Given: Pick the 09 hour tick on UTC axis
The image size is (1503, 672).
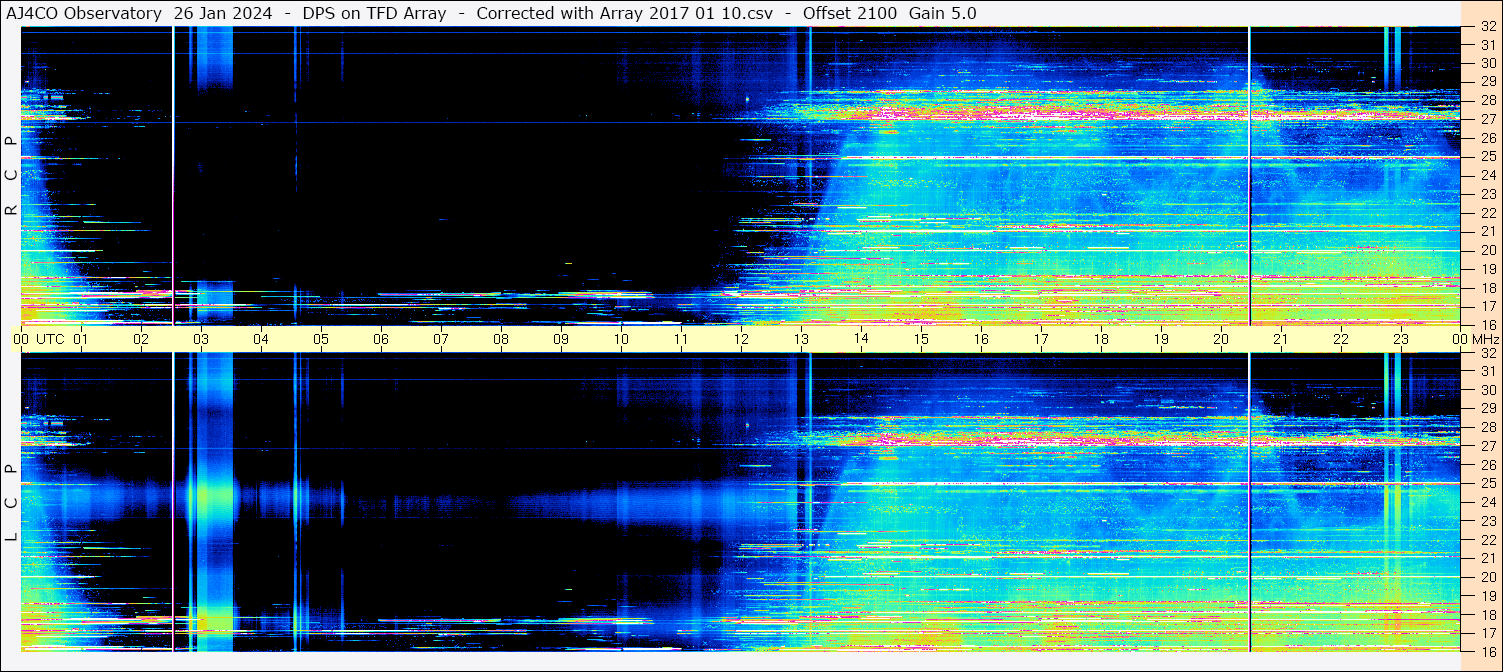Looking at the screenshot, I should [x=561, y=339].
